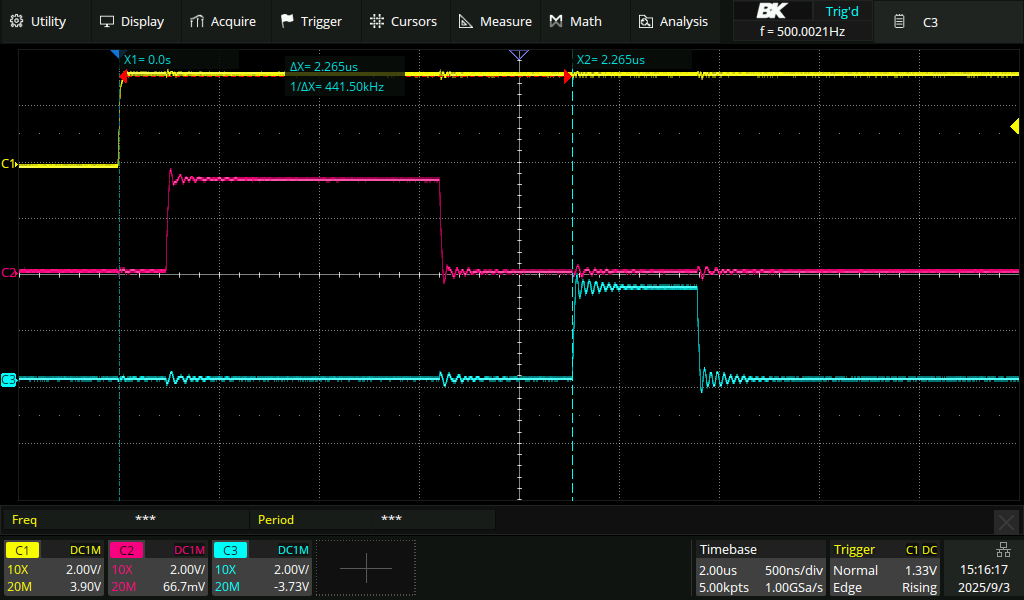Open the Measure menu

(x=495, y=22)
